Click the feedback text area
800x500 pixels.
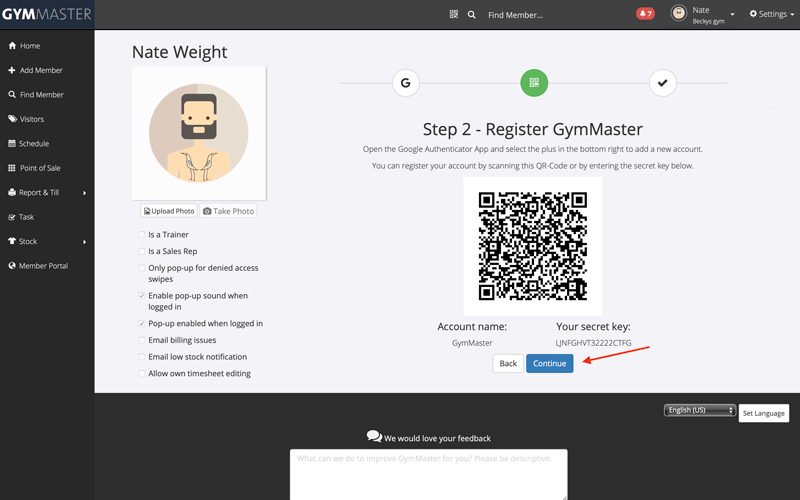pyautogui.click(x=428, y=473)
